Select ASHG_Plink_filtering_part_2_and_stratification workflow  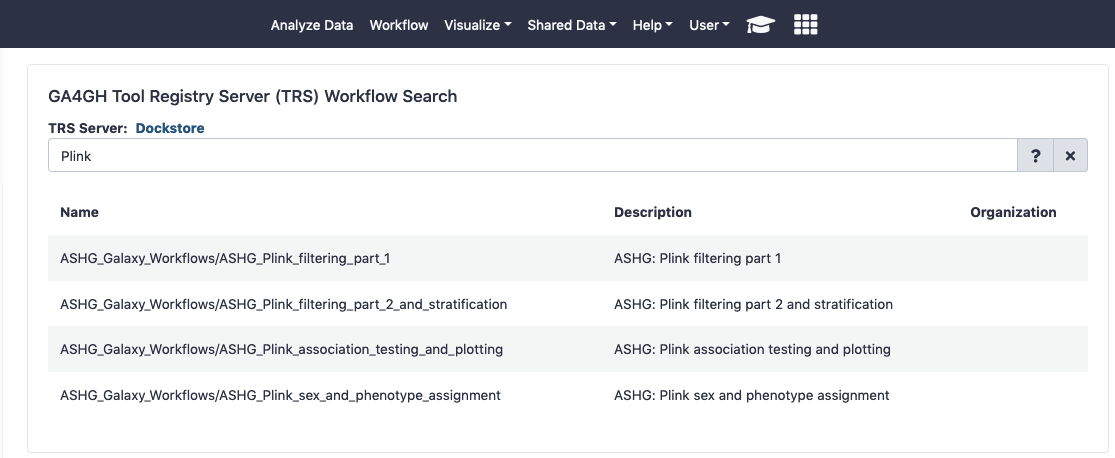click(283, 304)
